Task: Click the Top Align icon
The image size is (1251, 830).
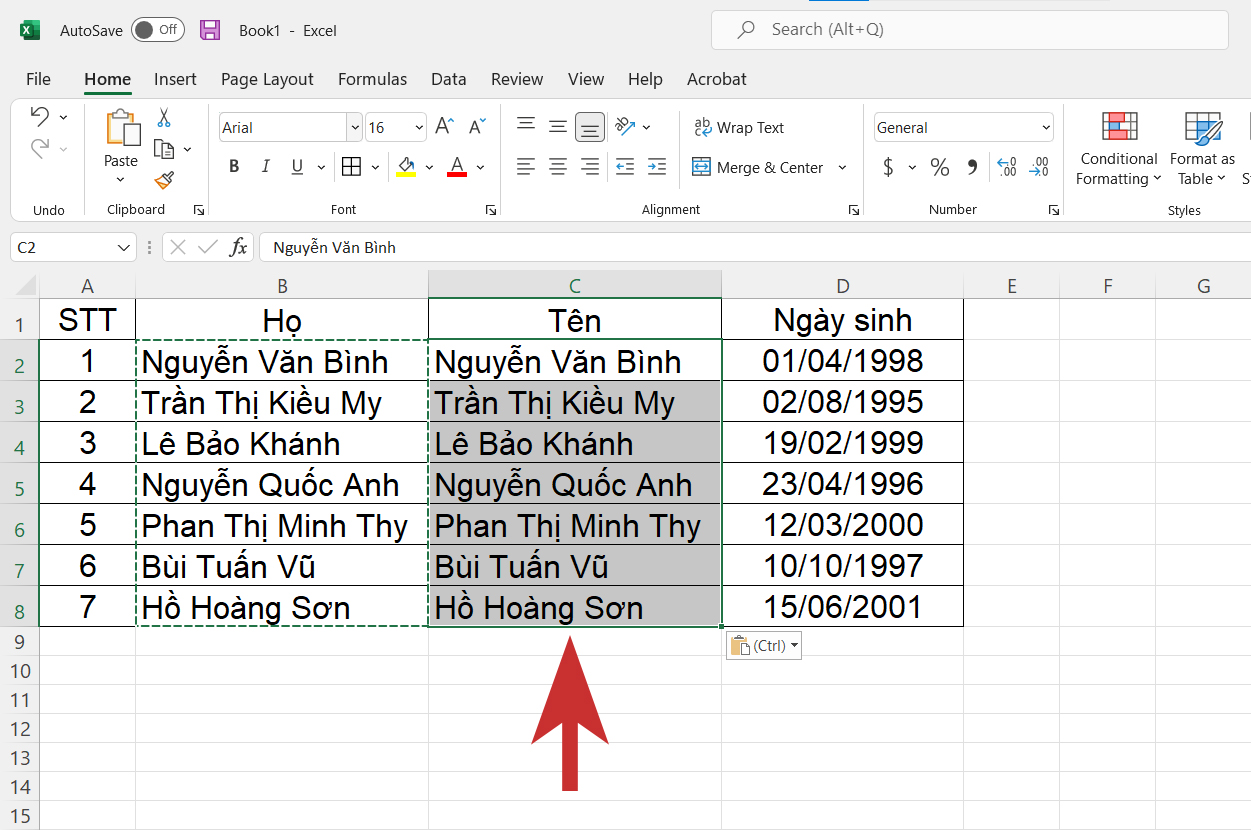Action: (526, 127)
